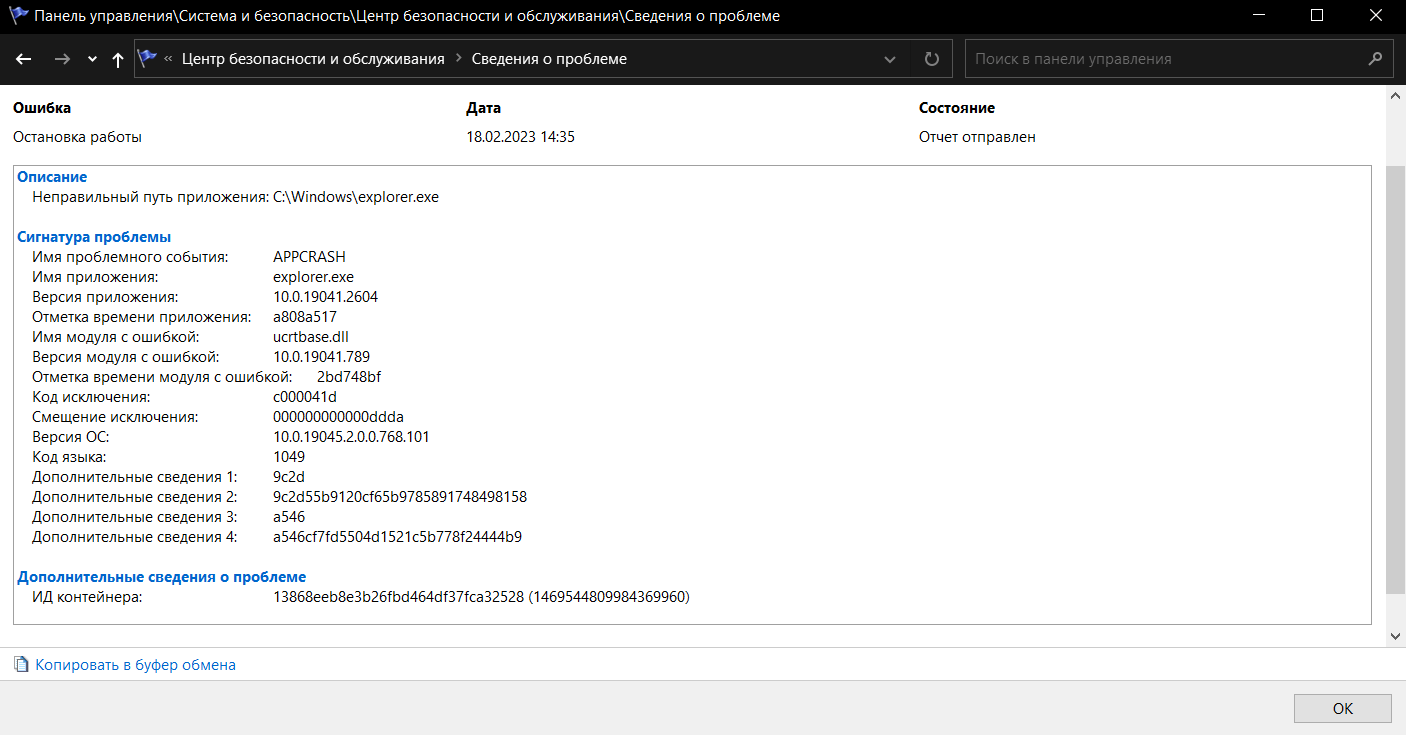Click Дополнительные сведения о проблеме heading
1406x735 pixels.
click(x=161, y=577)
